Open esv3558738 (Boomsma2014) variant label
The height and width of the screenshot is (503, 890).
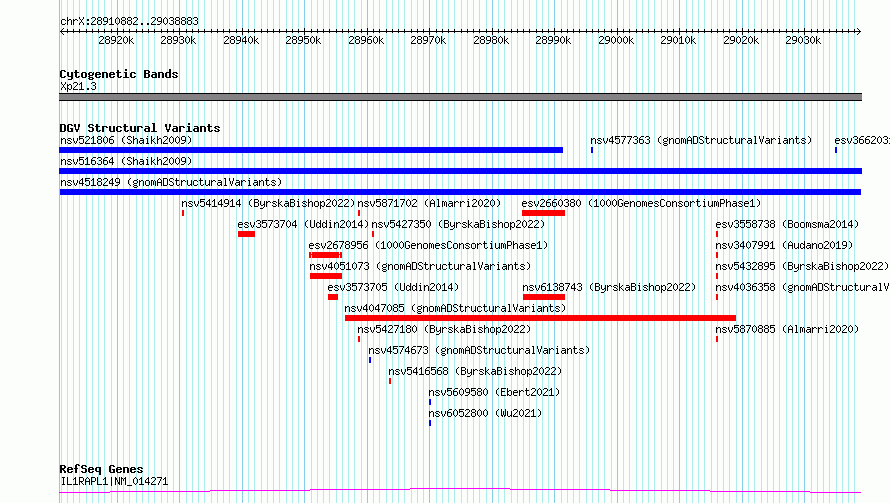point(787,224)
